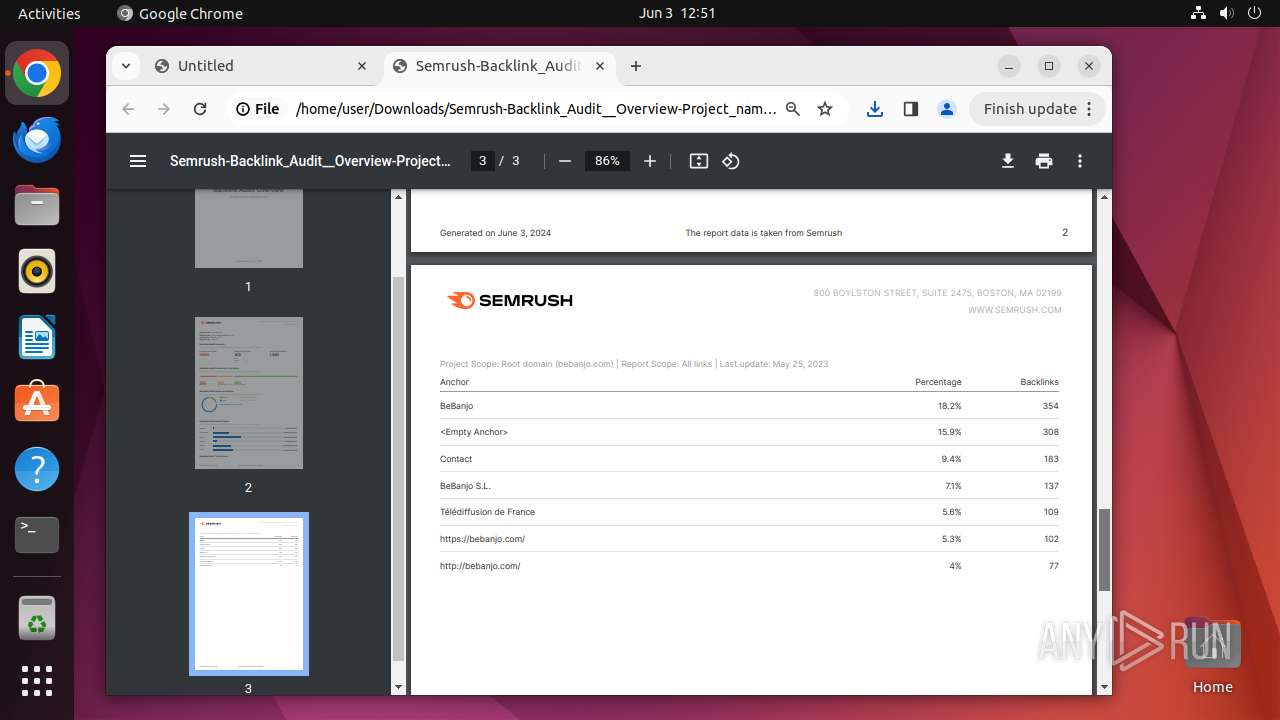The image size is (1280, 720).
Task: Edit the page number field
Action: (483, 161)
